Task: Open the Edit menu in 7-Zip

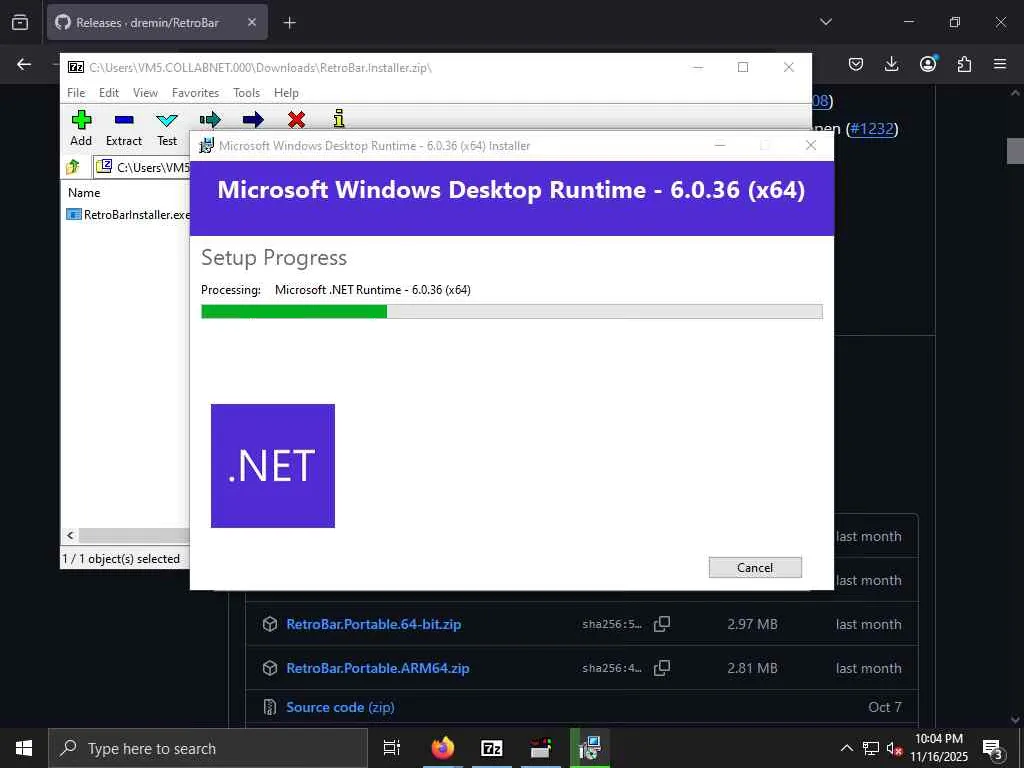Action: (x=108, y=93)
